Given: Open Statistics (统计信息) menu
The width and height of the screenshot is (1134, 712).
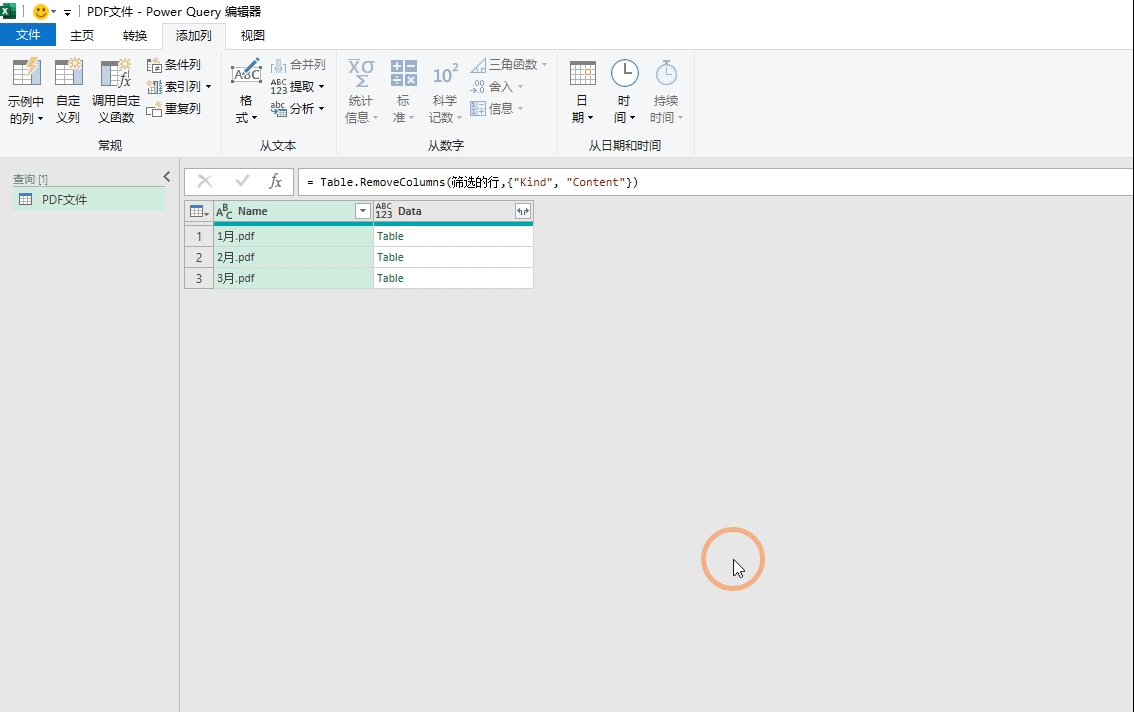Looking at the screenshot, I should [x=361, y=91].
